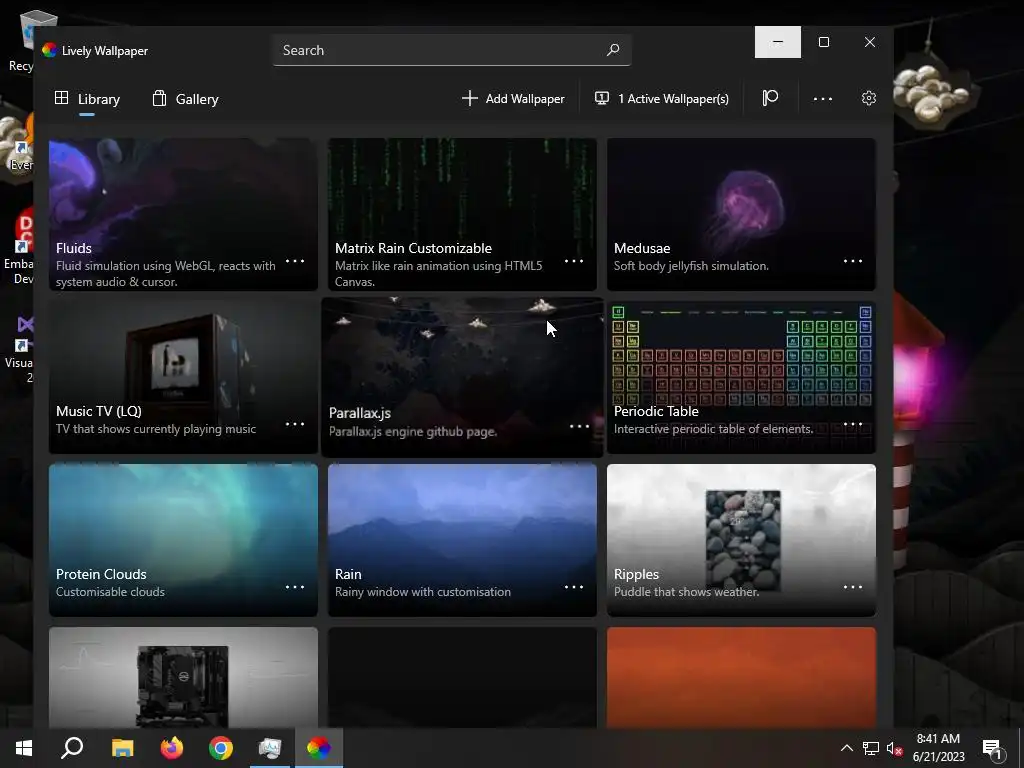Minimize the Lively Wallpaper window
The image size is (1024, 768).
[x=778, y=42]
